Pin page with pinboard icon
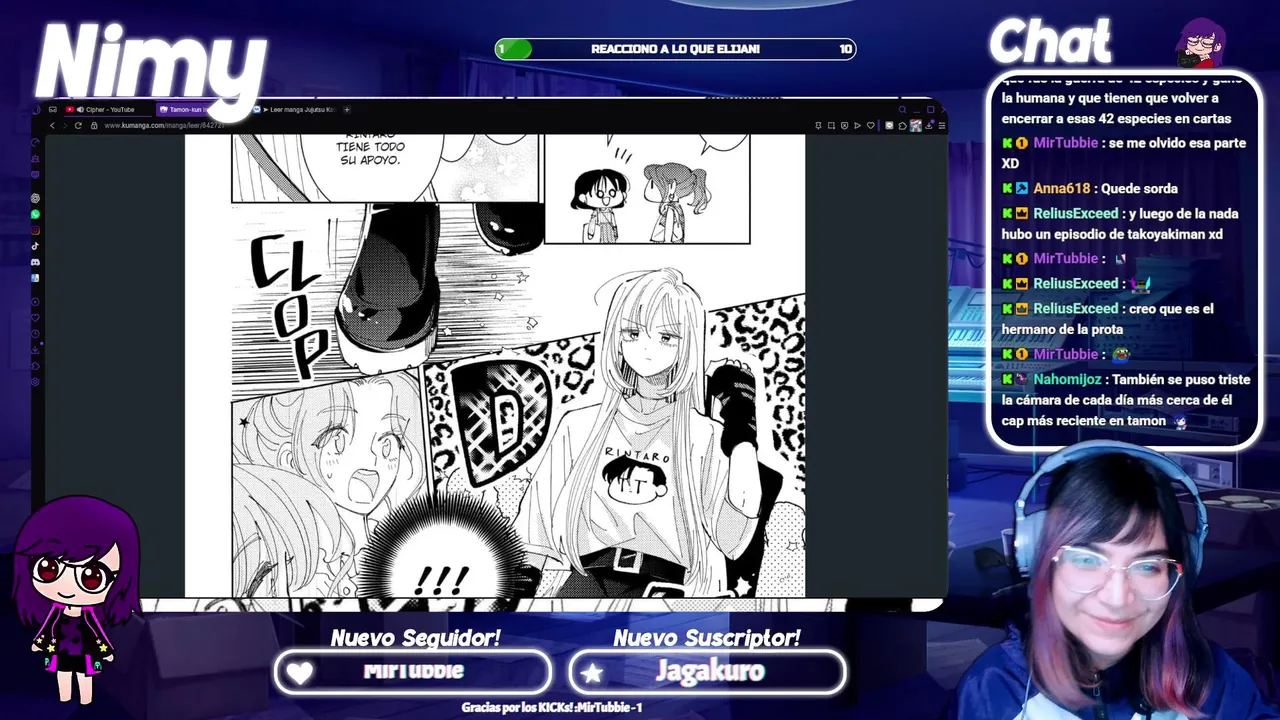The image size is (1280, 720). click(x=818, y=125)
